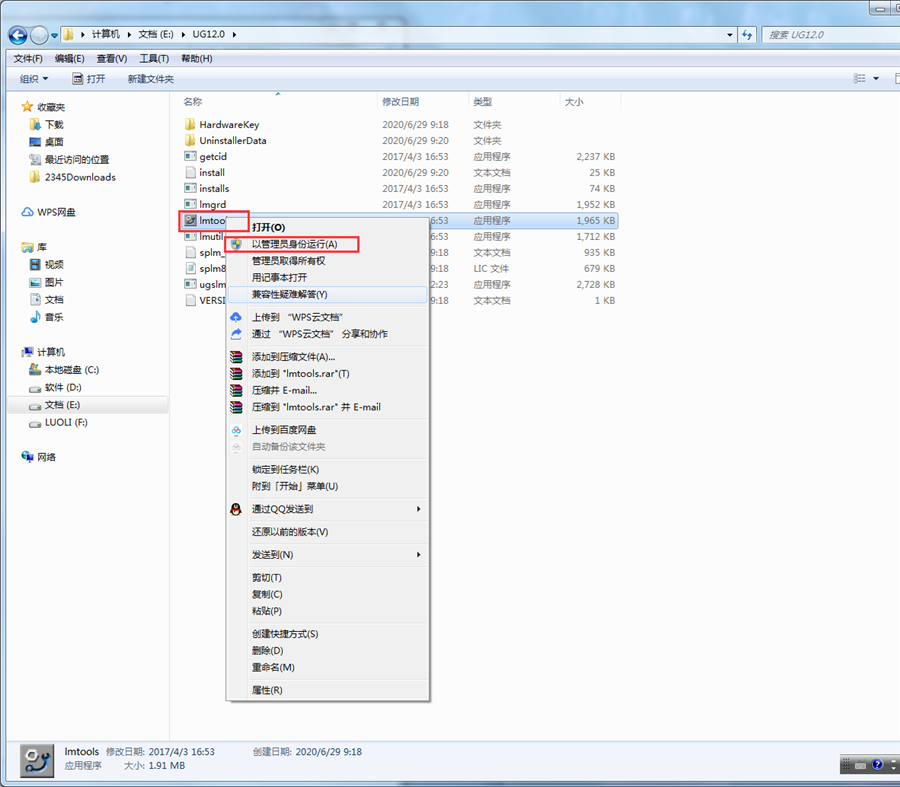The height and width of the screenshot is (787, 900).
Task: Open 软件 (D:) drive
Action: [x=56, y=387]
